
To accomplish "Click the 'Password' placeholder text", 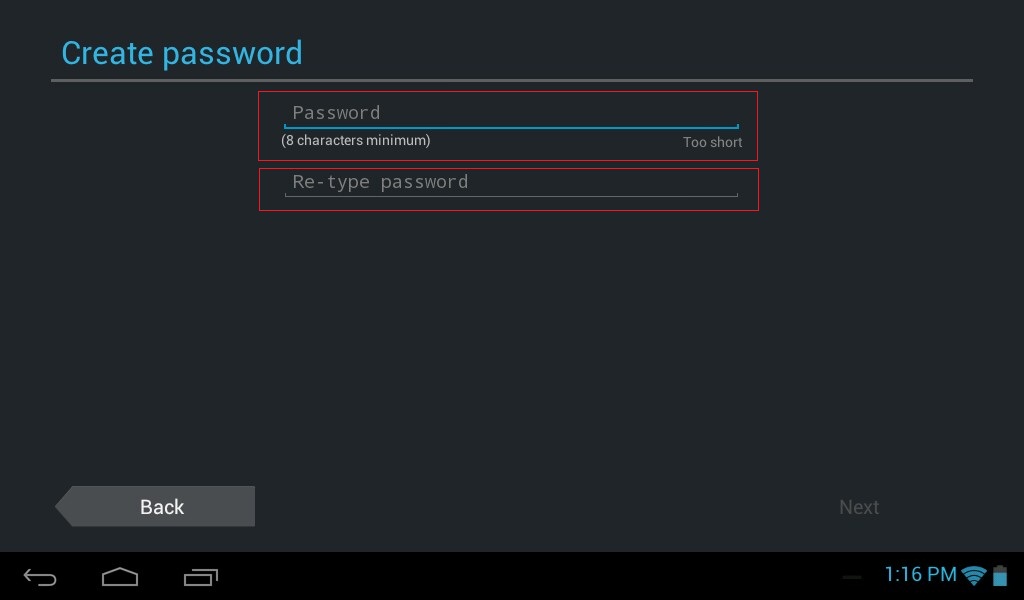I will [x=336, y=113].
